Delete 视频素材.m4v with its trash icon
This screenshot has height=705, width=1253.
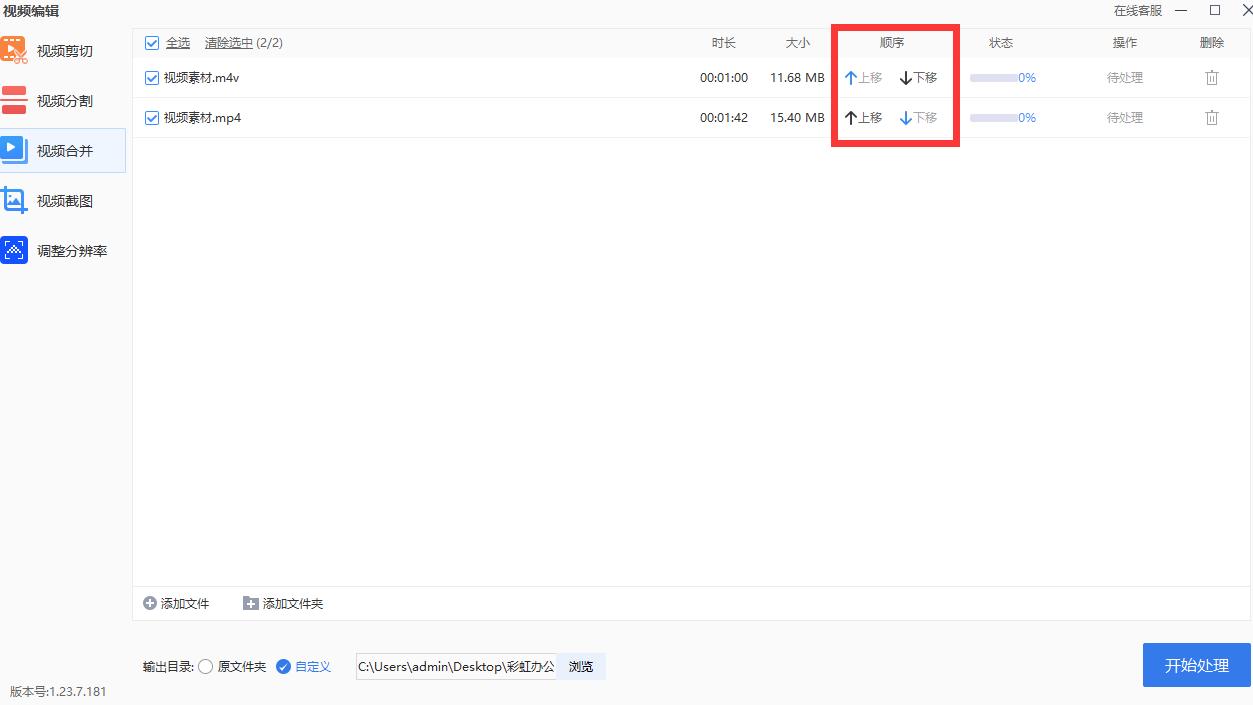pyautogui.click(x=1211, y=77)
